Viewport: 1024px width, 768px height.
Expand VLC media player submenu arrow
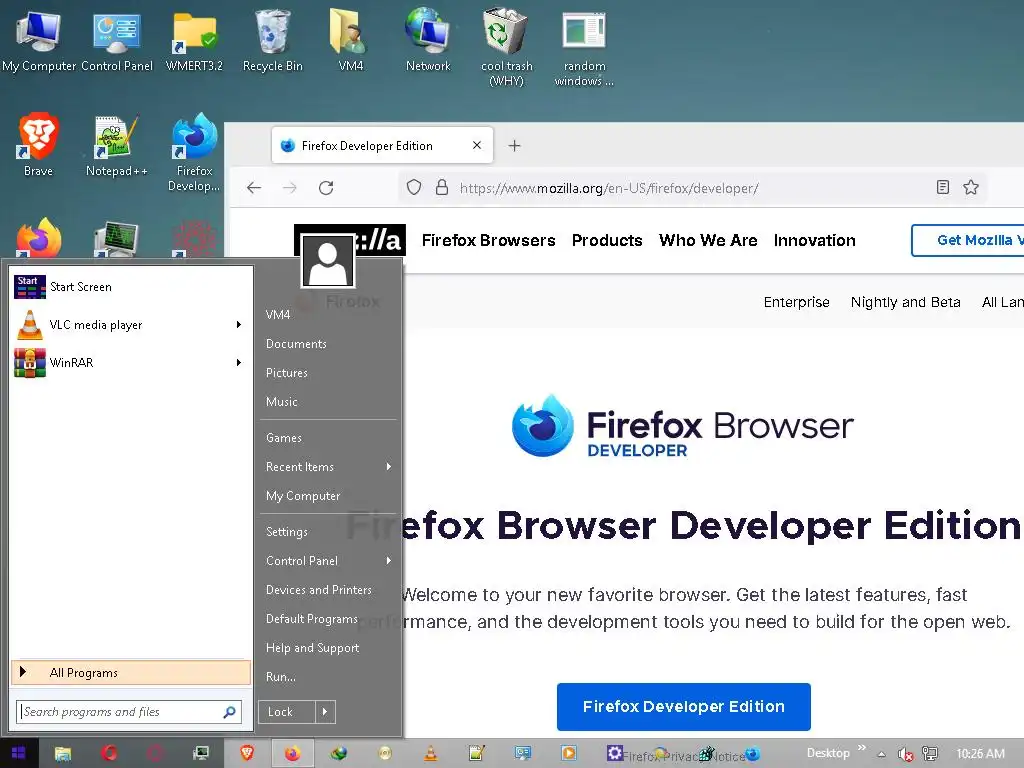(239, 325)
